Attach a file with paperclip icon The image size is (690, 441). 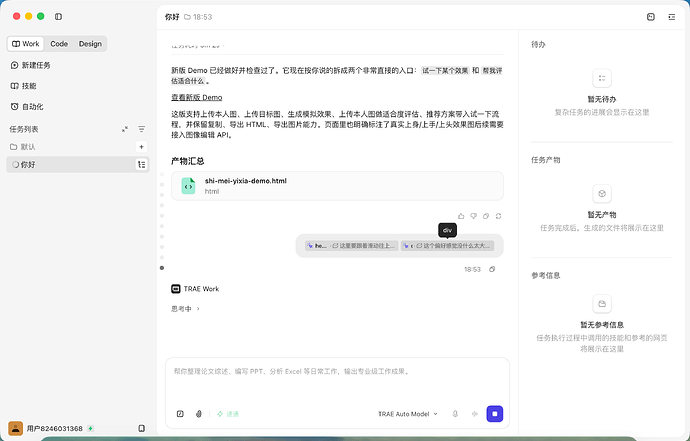(198, 414)
